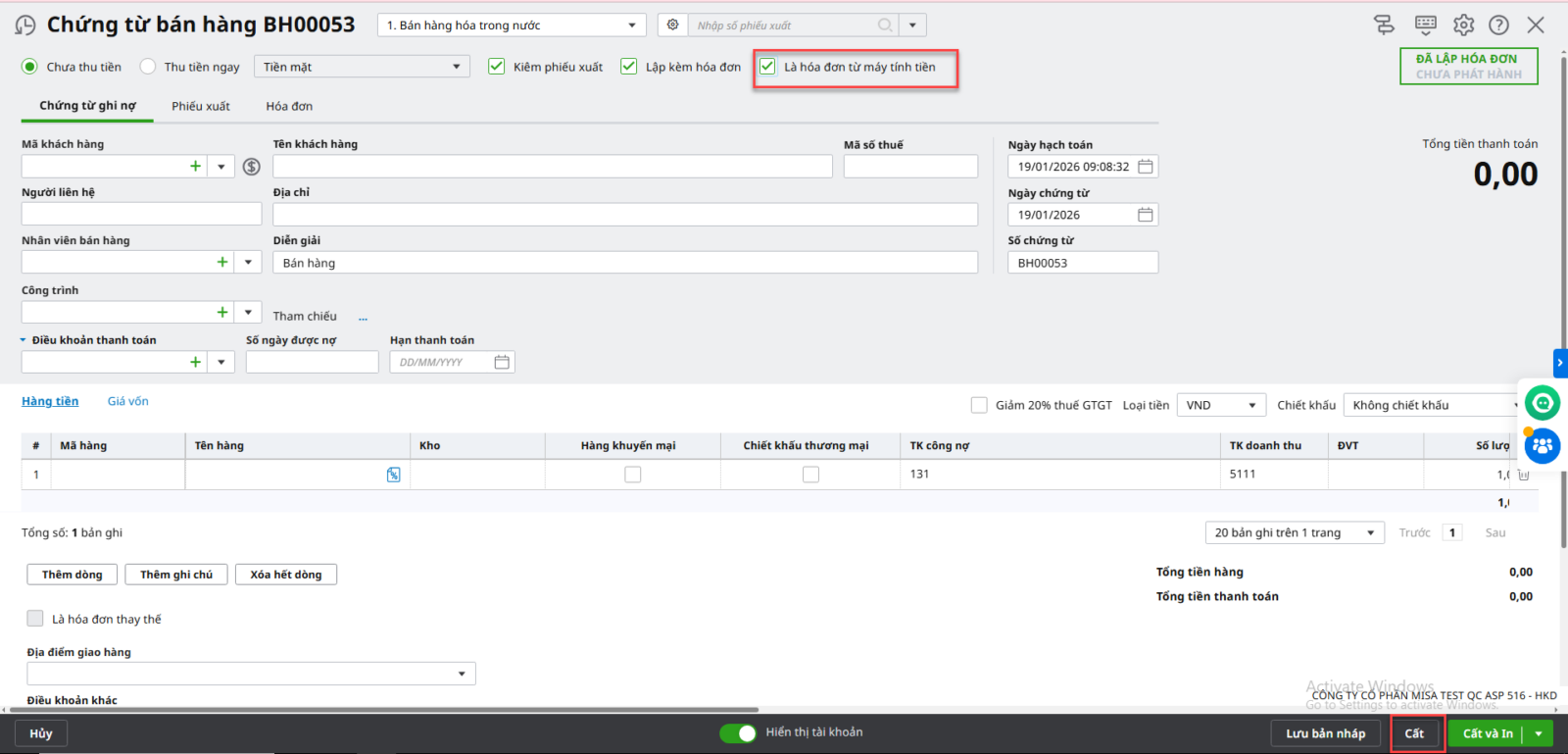Image resolution: width=1568 pixels, height=754 pixels.
Task: Open the green chat support icon
Action: [x=1543, y=403]
